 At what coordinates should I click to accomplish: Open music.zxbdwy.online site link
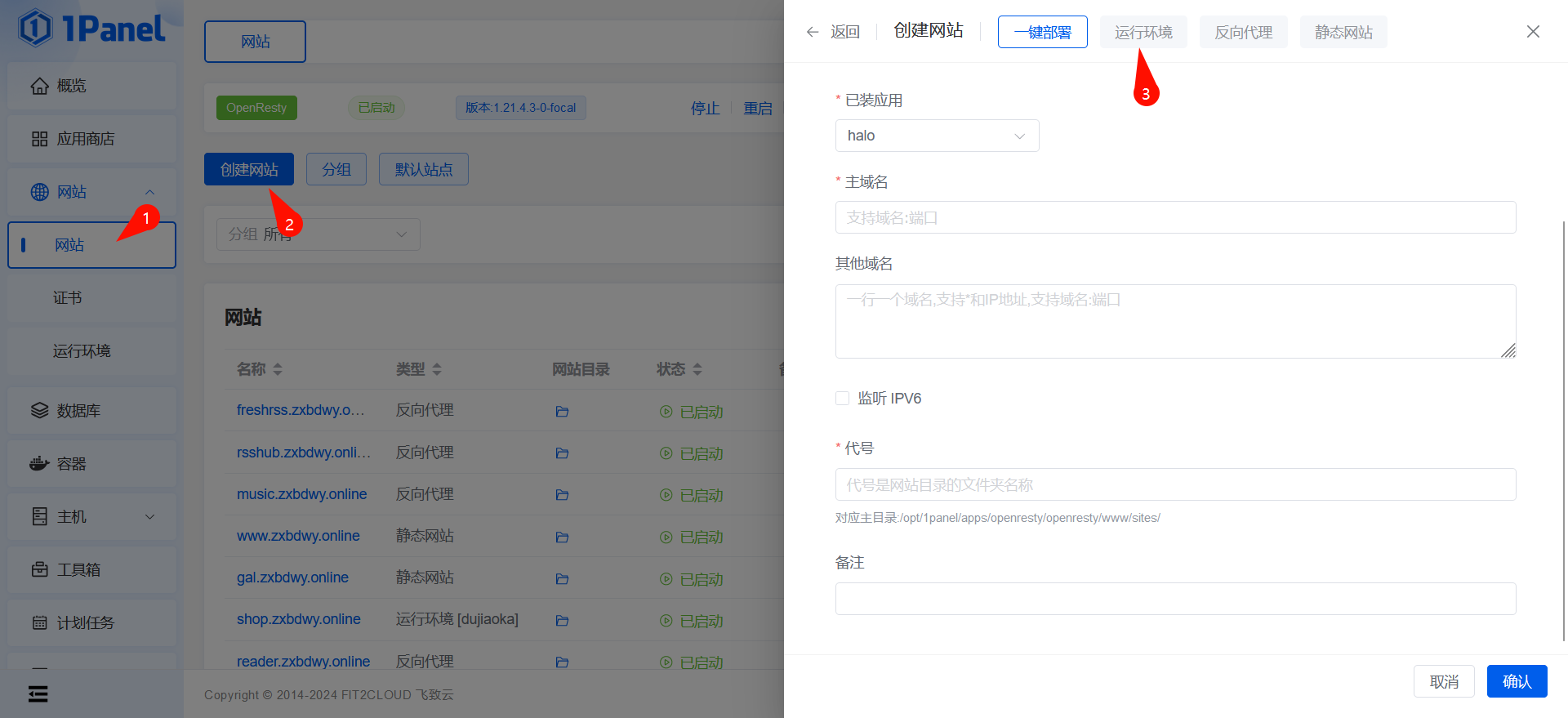[x=301, y=494]
